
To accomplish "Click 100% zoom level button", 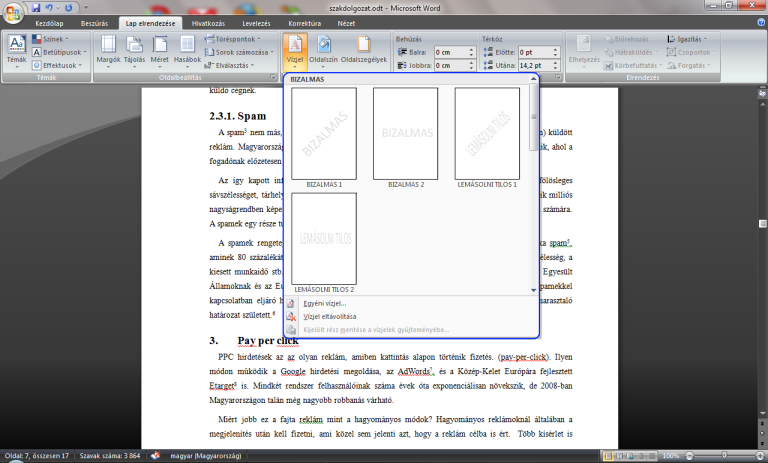I will click(671, 456).
